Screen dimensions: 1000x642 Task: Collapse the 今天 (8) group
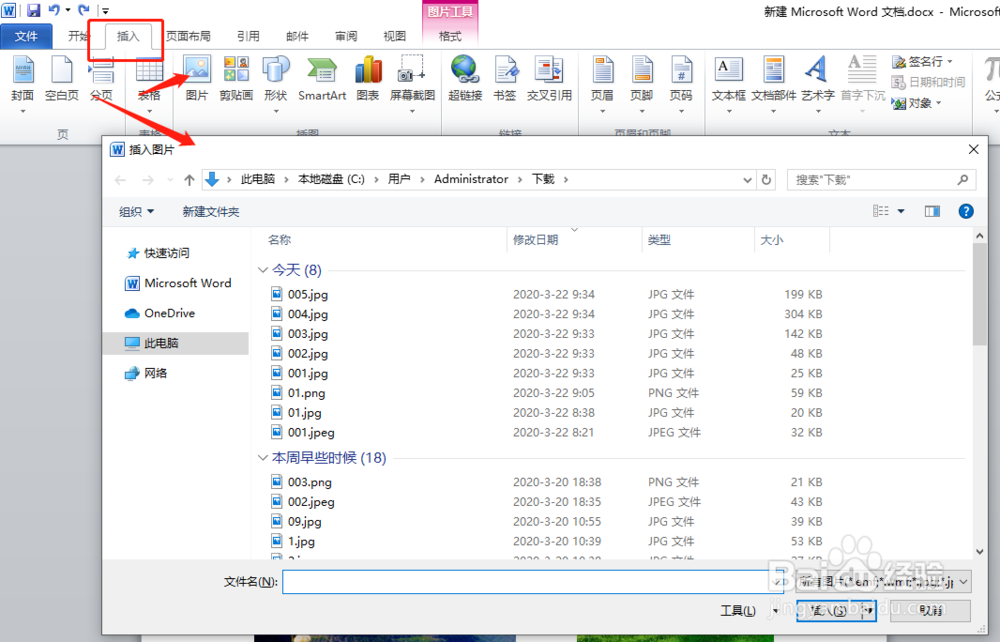(x=262, y=270)
